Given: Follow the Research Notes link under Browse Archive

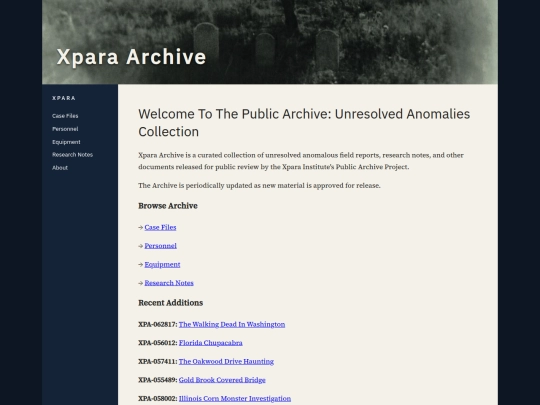Looking at the screenshot, I should [x=169, y=283].
